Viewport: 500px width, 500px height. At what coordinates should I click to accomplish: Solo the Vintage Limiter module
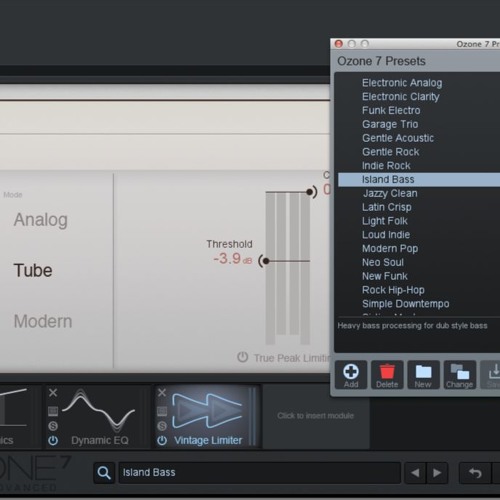tap(162, 426)
